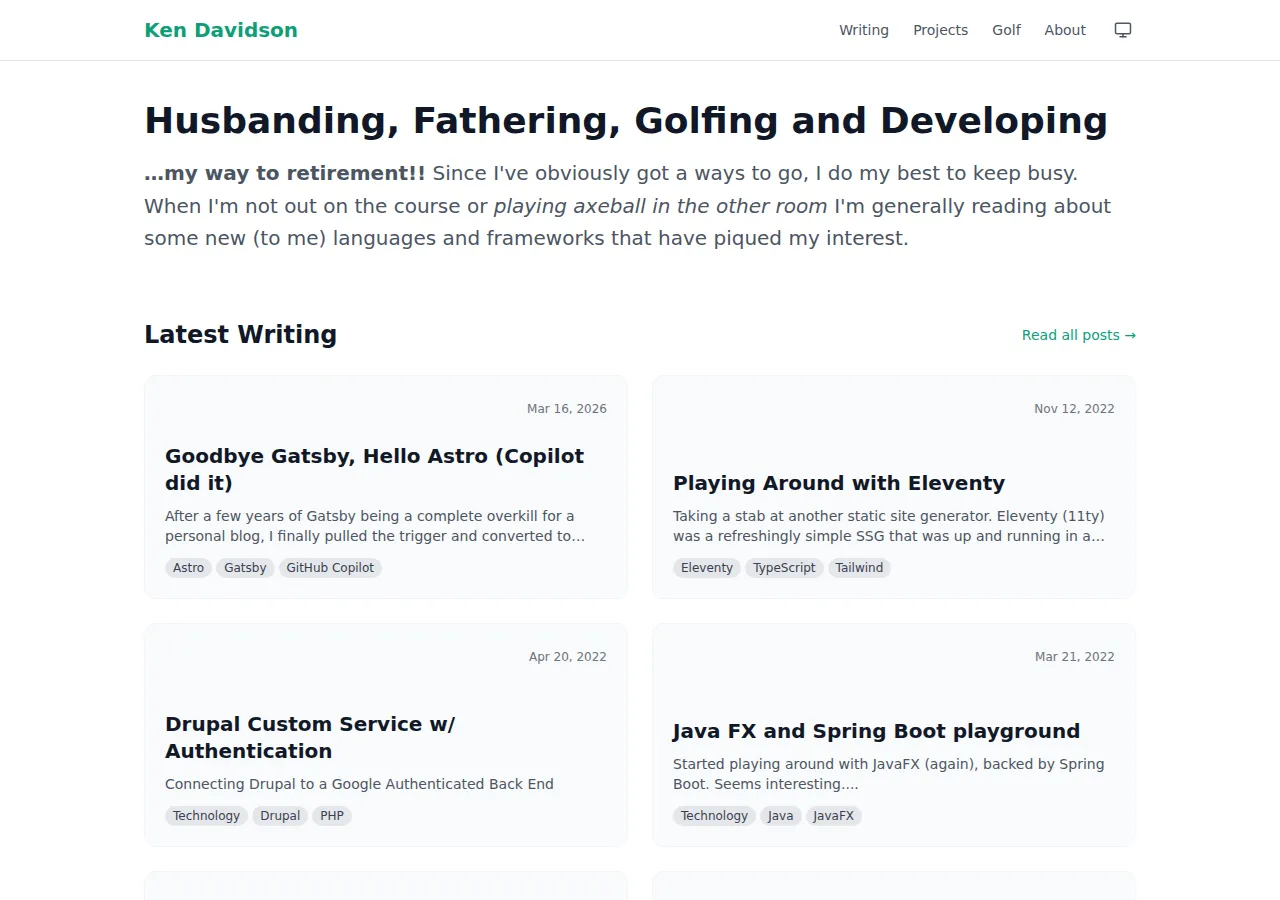Open the Golf page from the navigation
This screenshot has width=1280, height=900.
coord(1006,30)
